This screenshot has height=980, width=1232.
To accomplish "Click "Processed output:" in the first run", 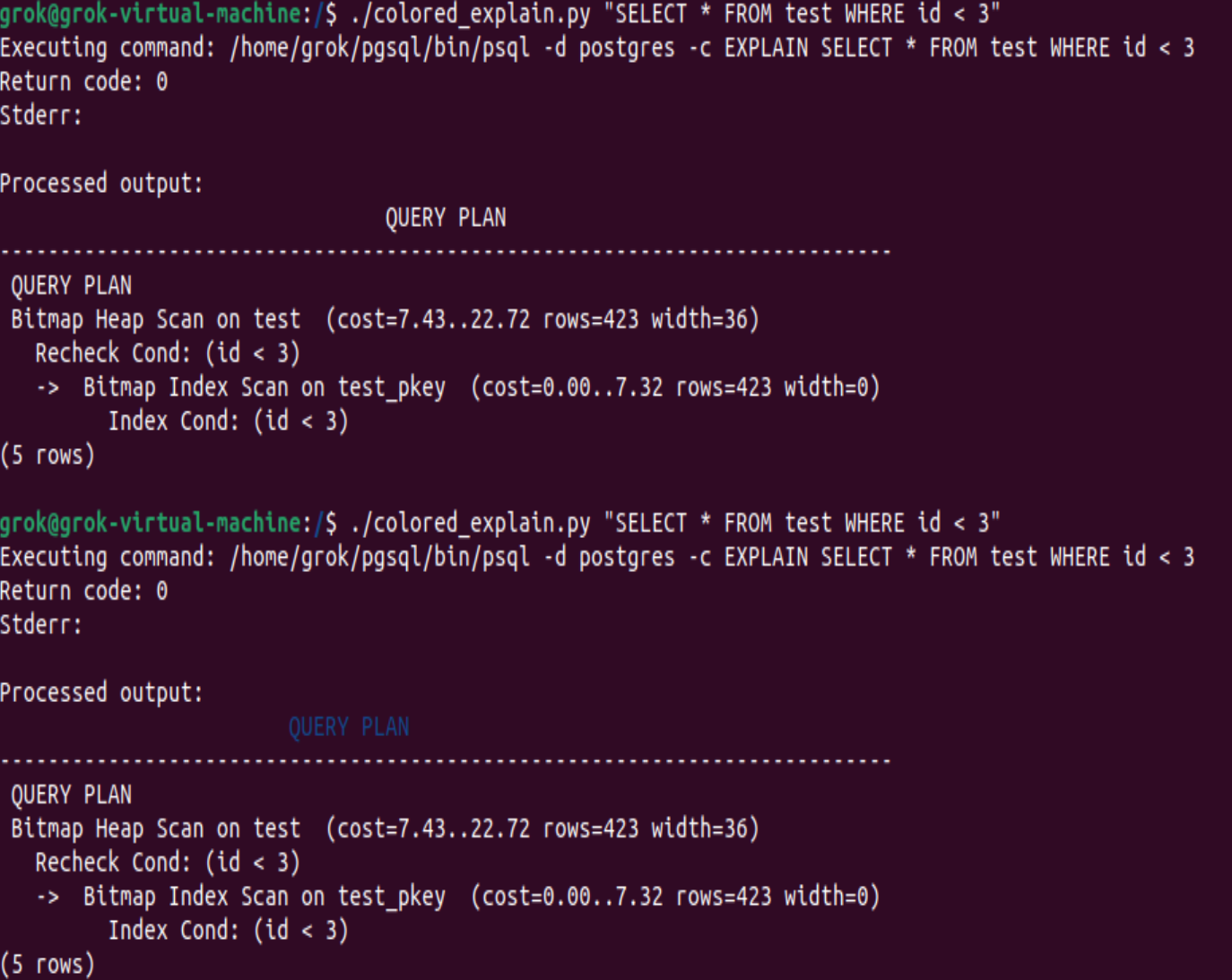I will pos(101,184).
